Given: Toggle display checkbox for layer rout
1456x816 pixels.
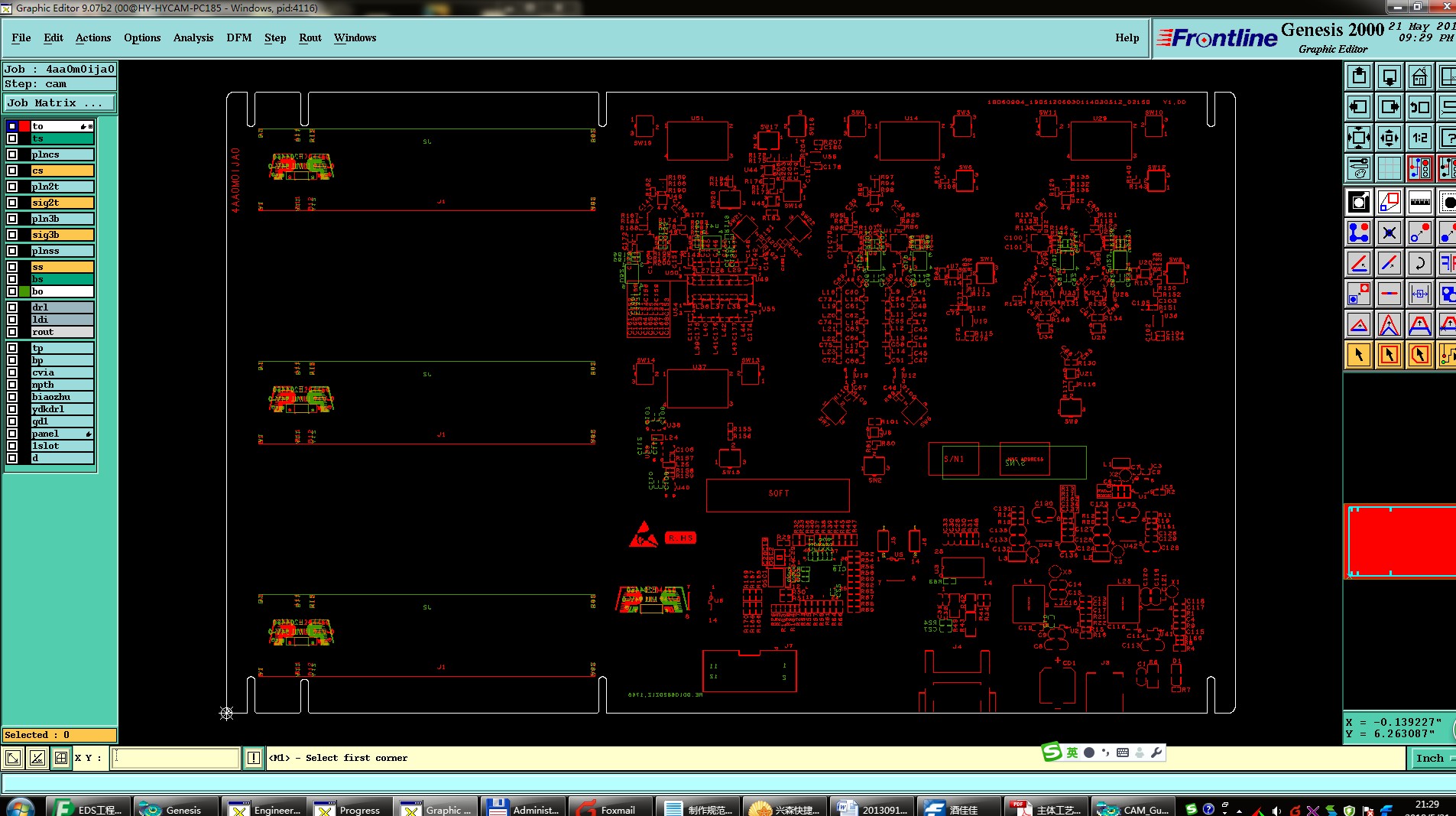Looking at the screenshot, I should pyautogui.click(x=12, y=332).
